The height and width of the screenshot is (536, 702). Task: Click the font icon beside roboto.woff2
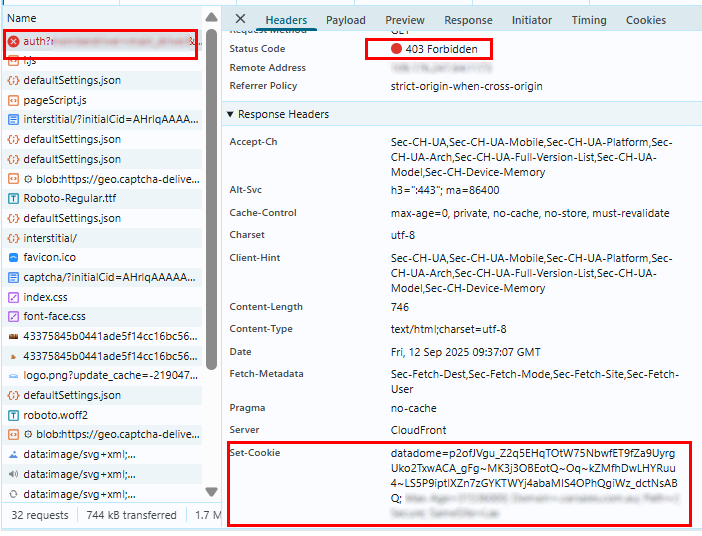pos(14,415)
